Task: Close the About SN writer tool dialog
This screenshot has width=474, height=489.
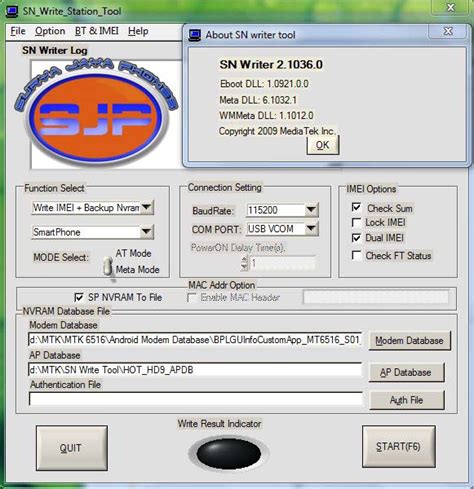Action: [448, 32]
